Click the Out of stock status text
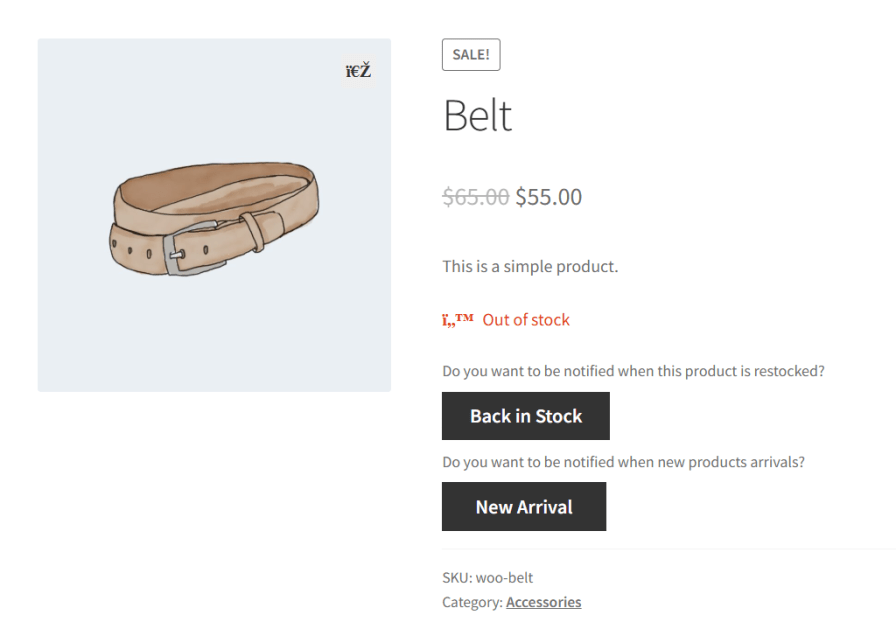This screenshot has width=896, height=636. (526, 320)
